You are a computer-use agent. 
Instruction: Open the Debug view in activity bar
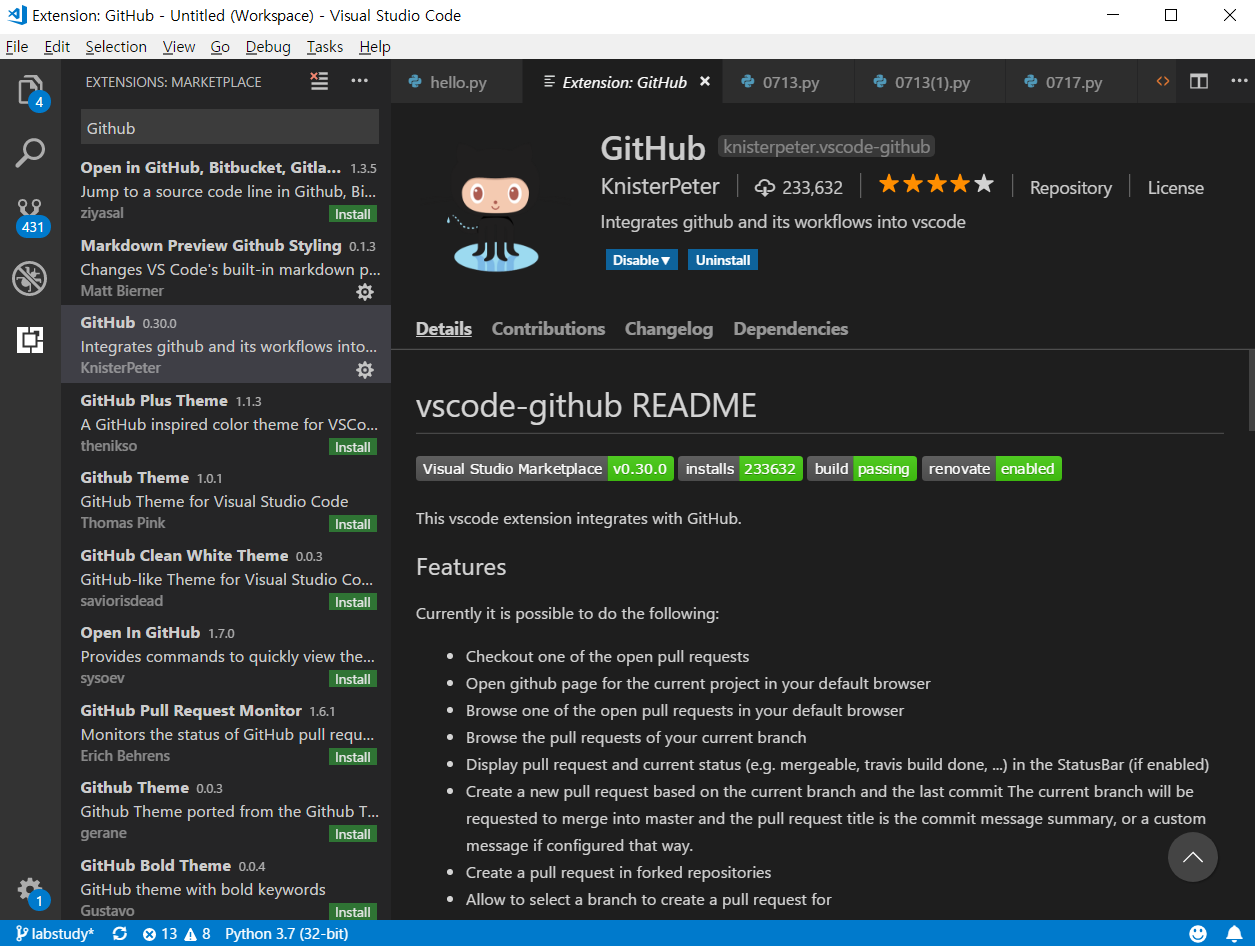[30, 278]
